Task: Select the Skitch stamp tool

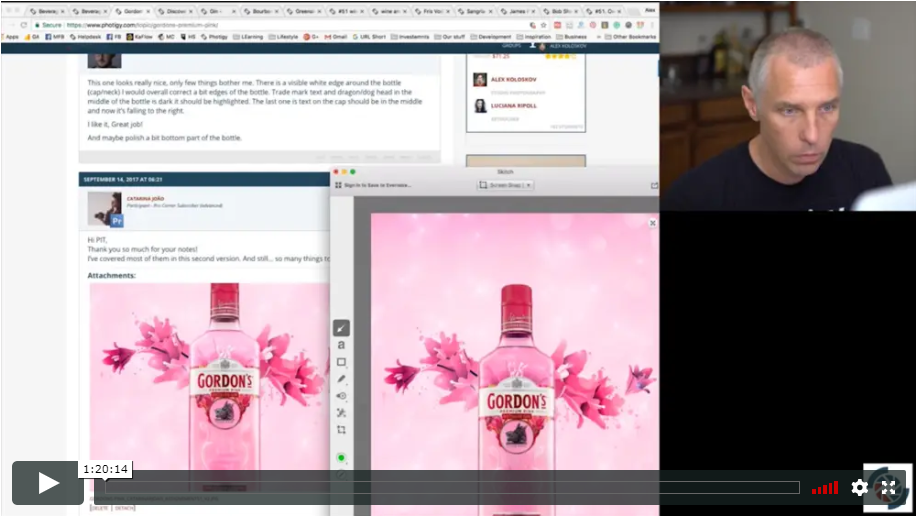Action: coord(341,396)
